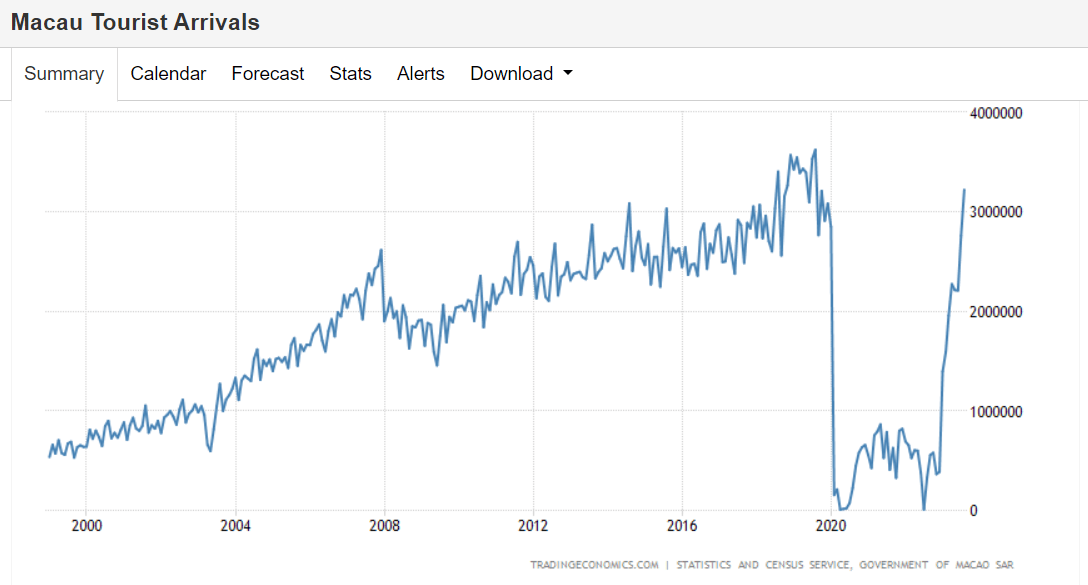Image resolution: width=1088 pixels, height=585 pixels.
Task: Click the line's 2008 peak before the drop
Action: point(381,250)
